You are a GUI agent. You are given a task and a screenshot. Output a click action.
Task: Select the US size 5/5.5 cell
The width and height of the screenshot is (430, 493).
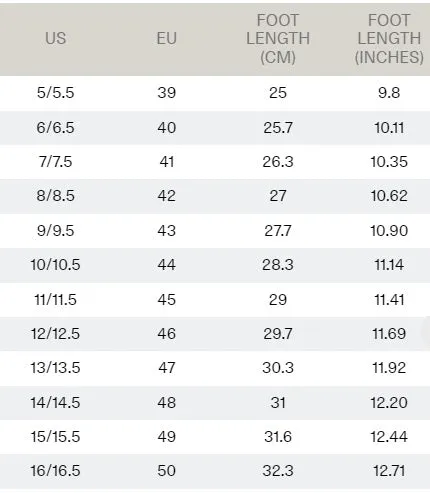tap(56, 93)
